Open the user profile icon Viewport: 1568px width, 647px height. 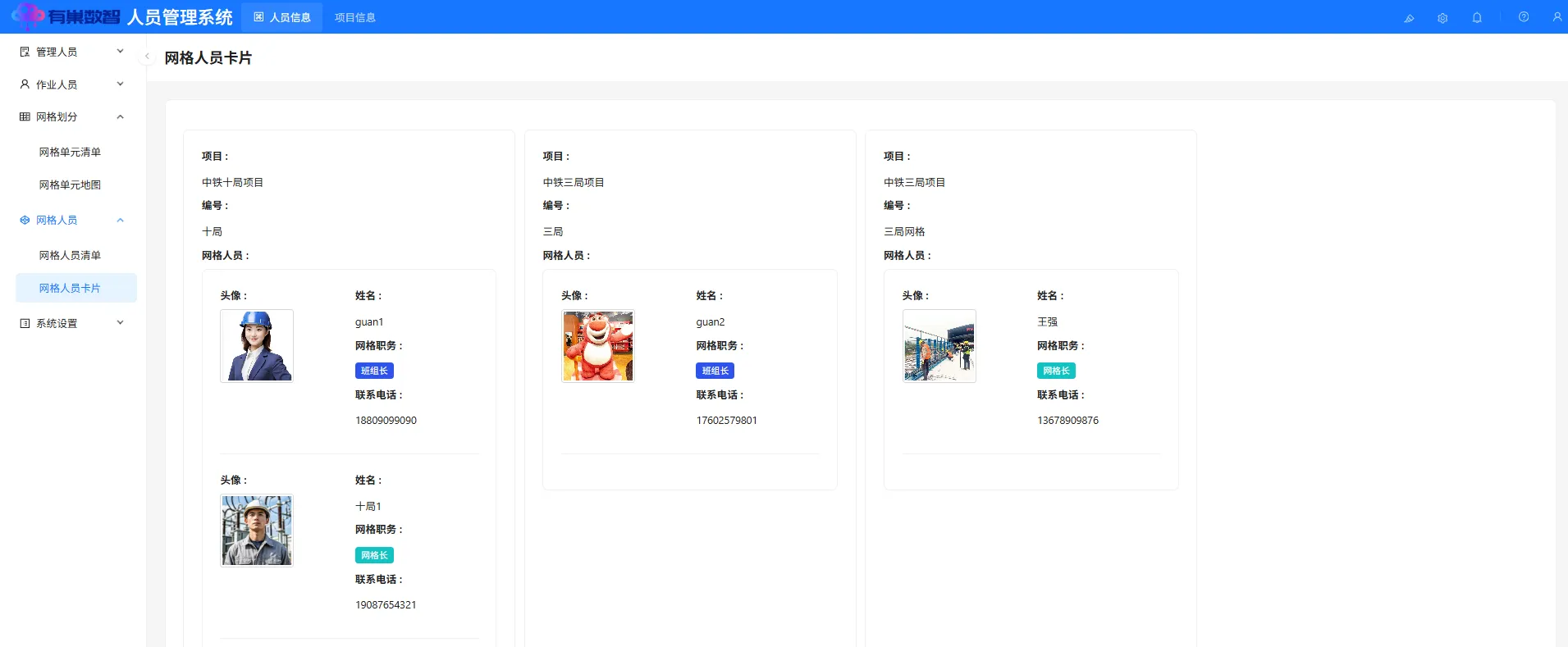pos(1557,16)
